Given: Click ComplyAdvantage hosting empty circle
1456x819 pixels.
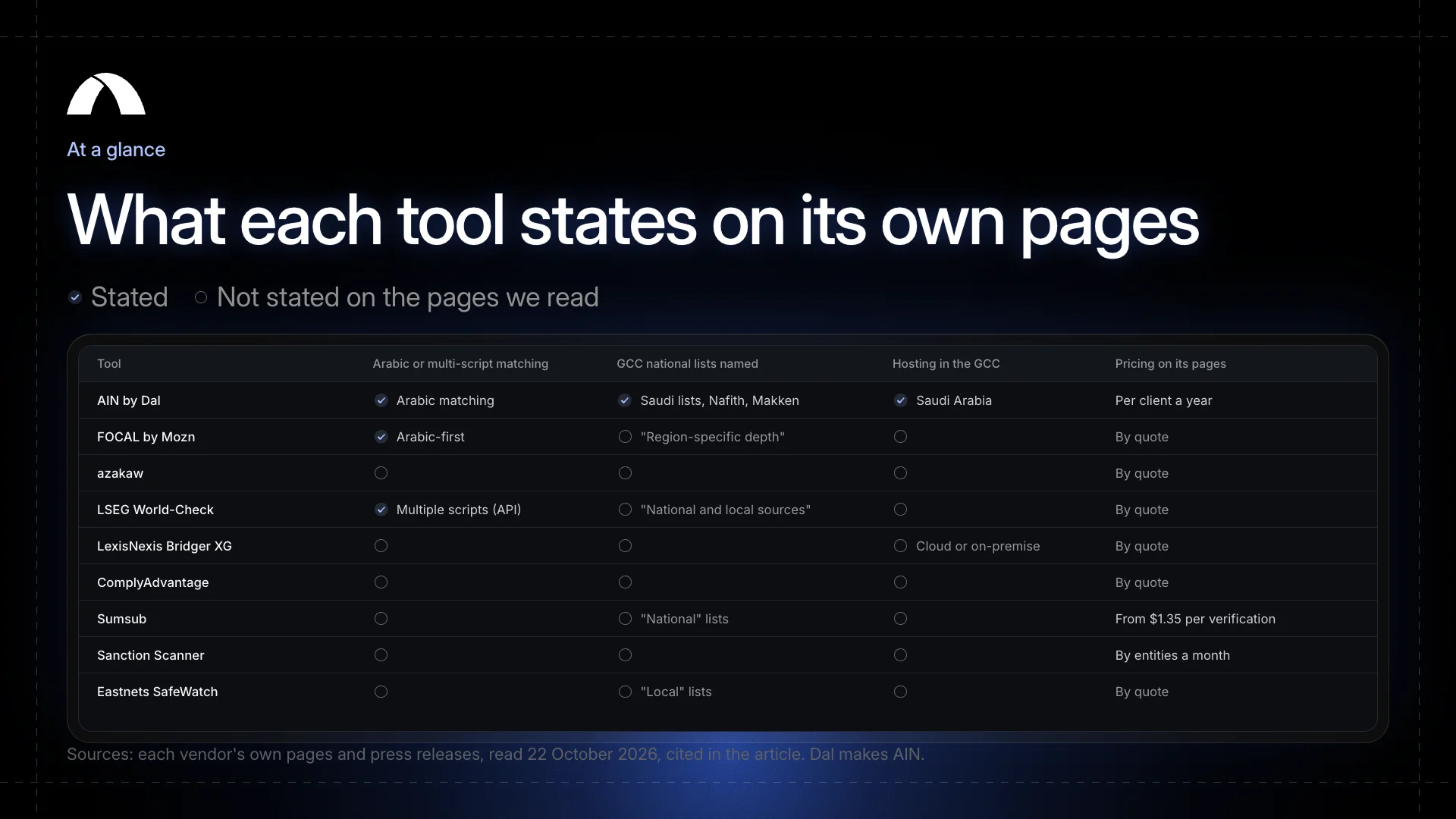Looking at the screenshot, I should tap(901, 582).
